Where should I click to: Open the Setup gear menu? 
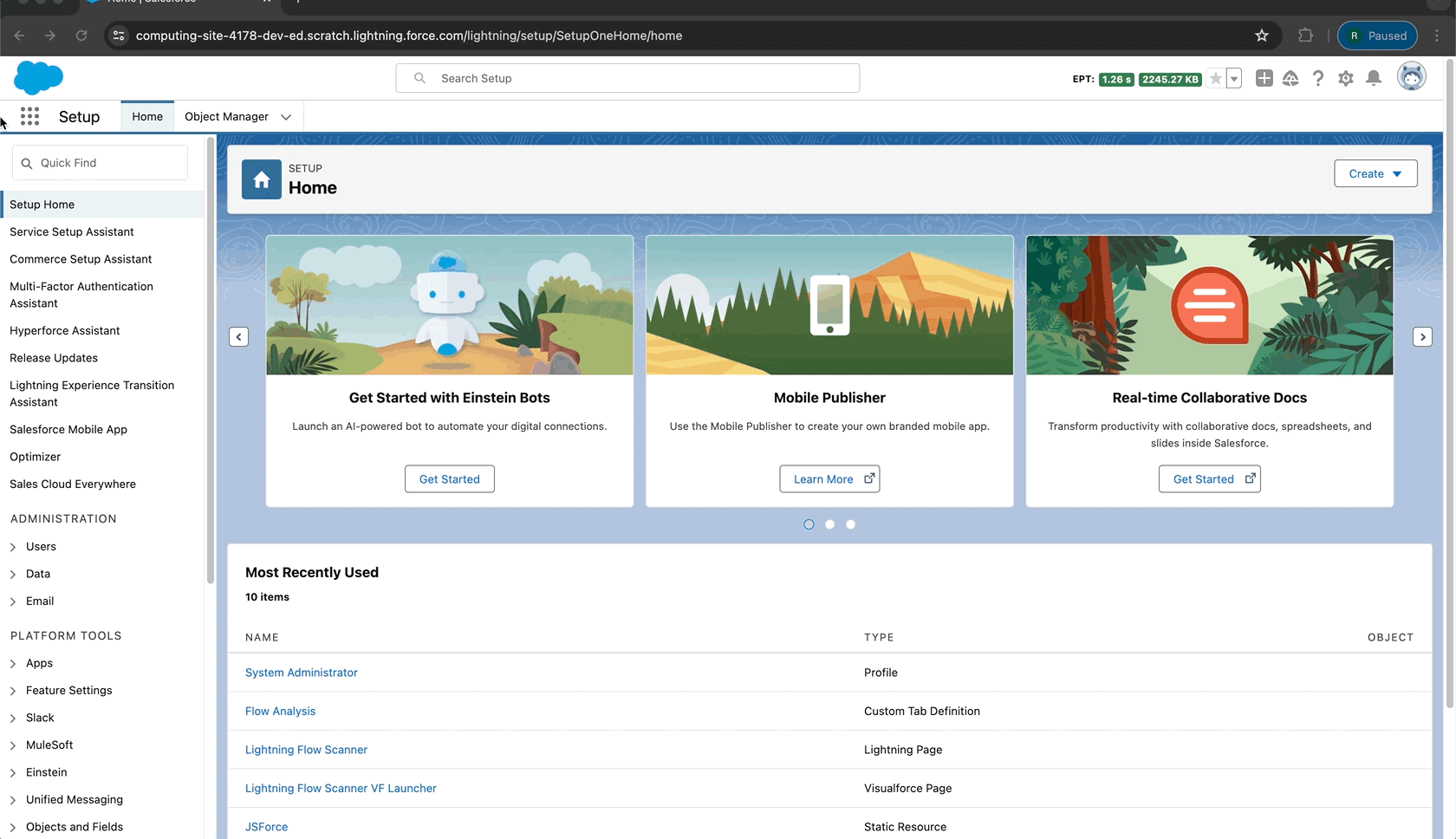[x=1346, y=79]
